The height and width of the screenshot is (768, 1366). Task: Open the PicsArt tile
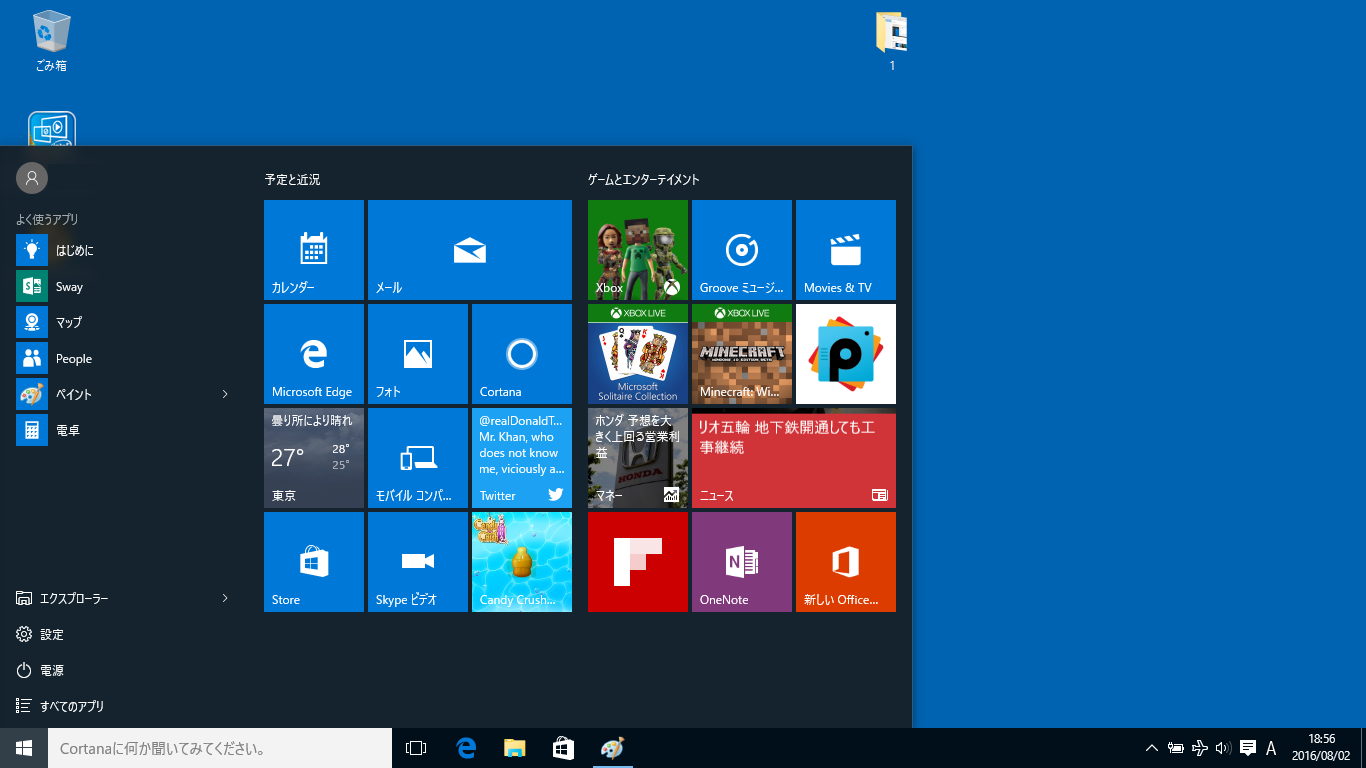click(846, 354)
